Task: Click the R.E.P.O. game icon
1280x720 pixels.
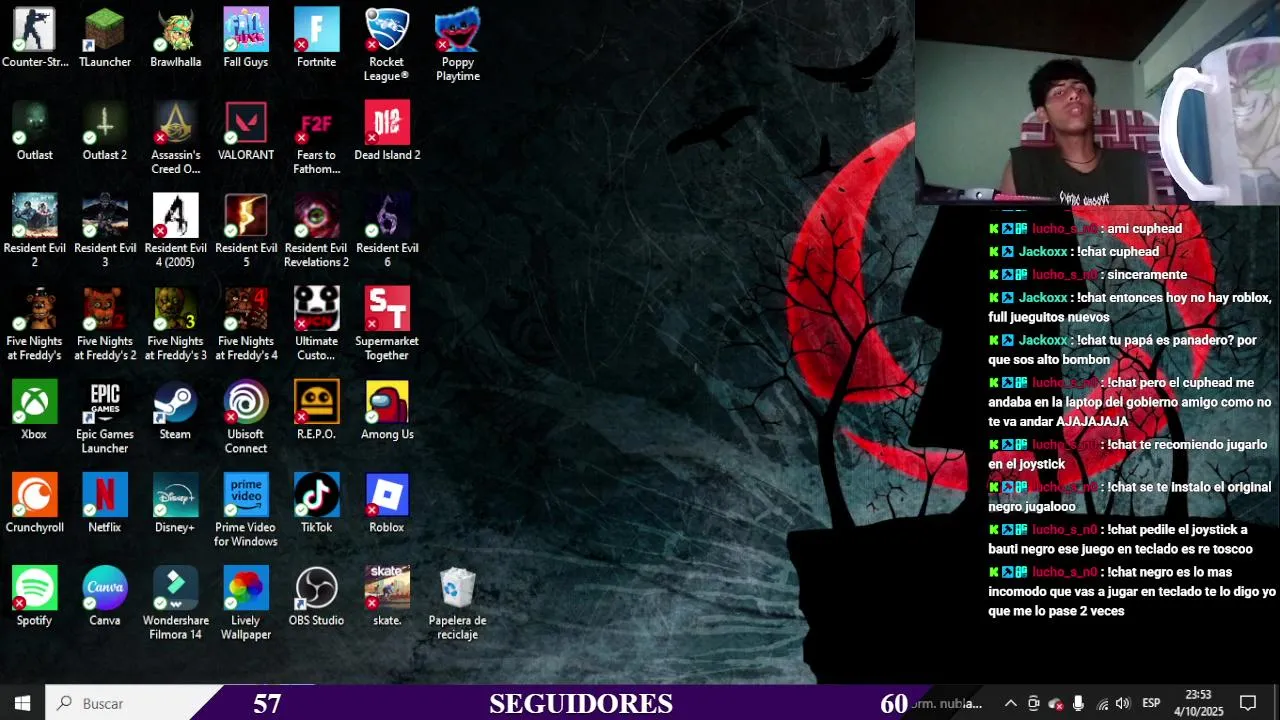Action: coord(316,411)
